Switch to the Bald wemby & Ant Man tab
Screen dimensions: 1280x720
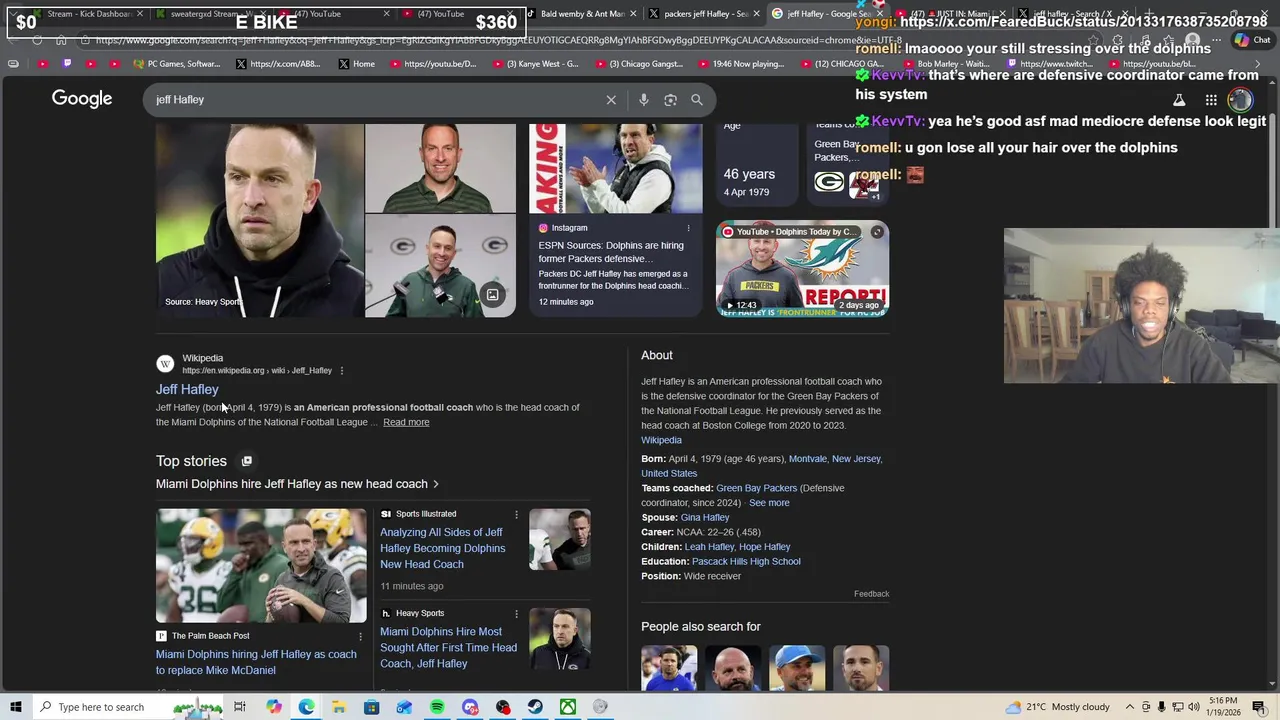[x=582, y=14]
